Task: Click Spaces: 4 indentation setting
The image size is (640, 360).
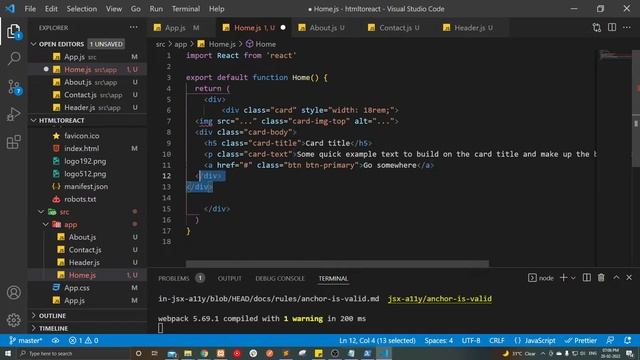Action: coord(438,340)
